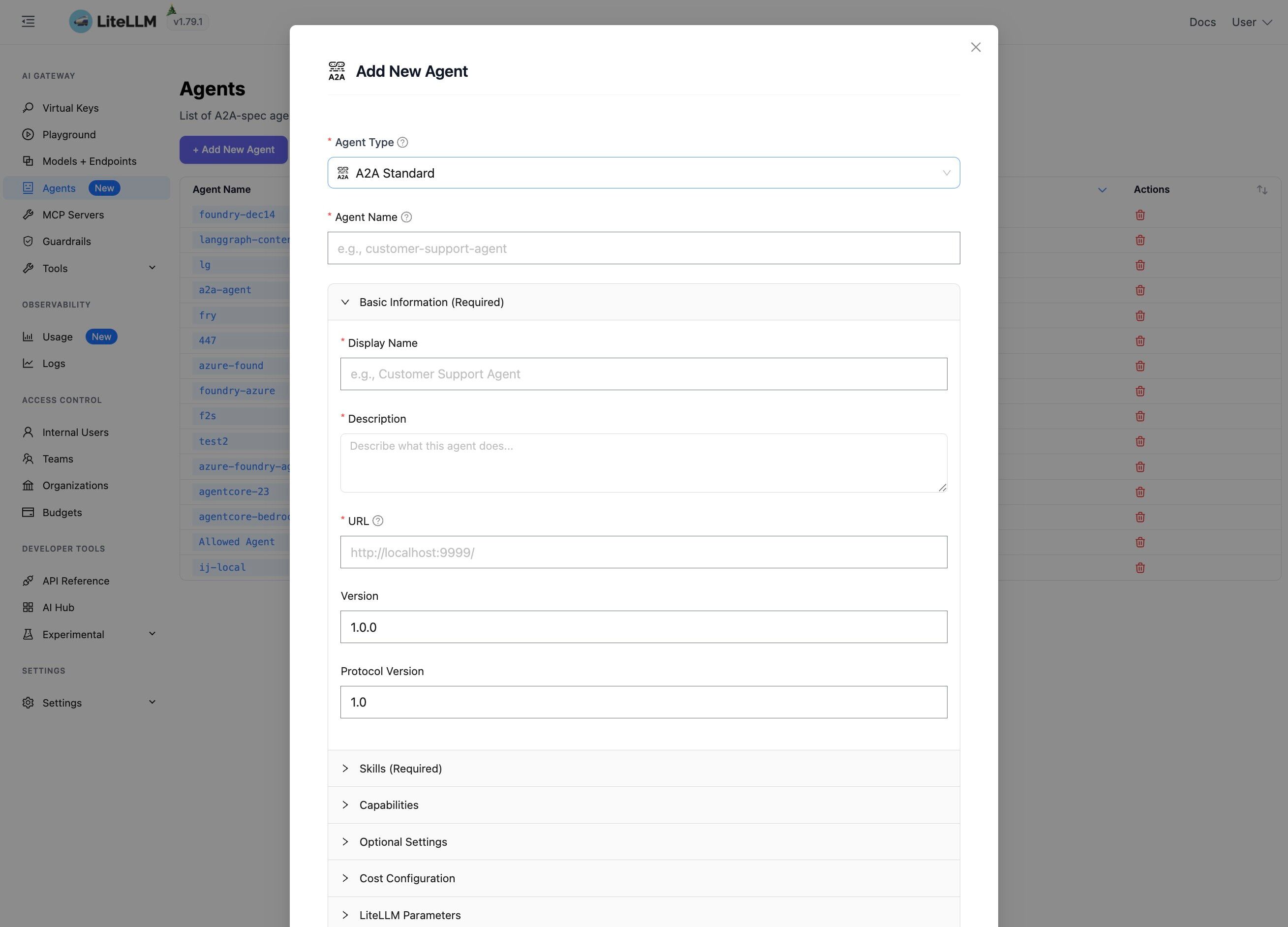Viewport: 1288px width, 927px height.
Task: Click the help icon beside URL
Action: 379,520
